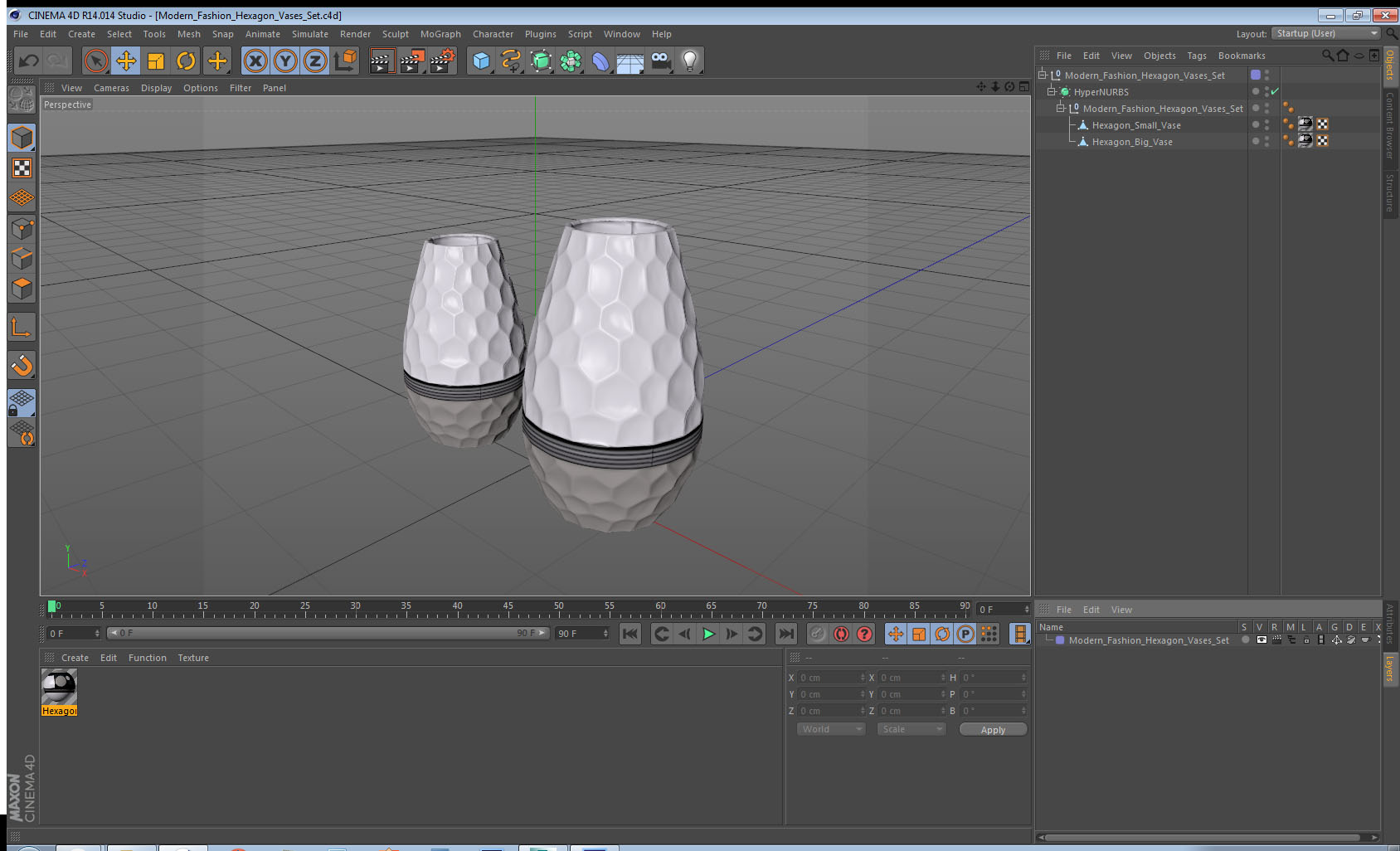1400x851 pixels.
Task: Switch to Model mode
Action: (22, 138)
